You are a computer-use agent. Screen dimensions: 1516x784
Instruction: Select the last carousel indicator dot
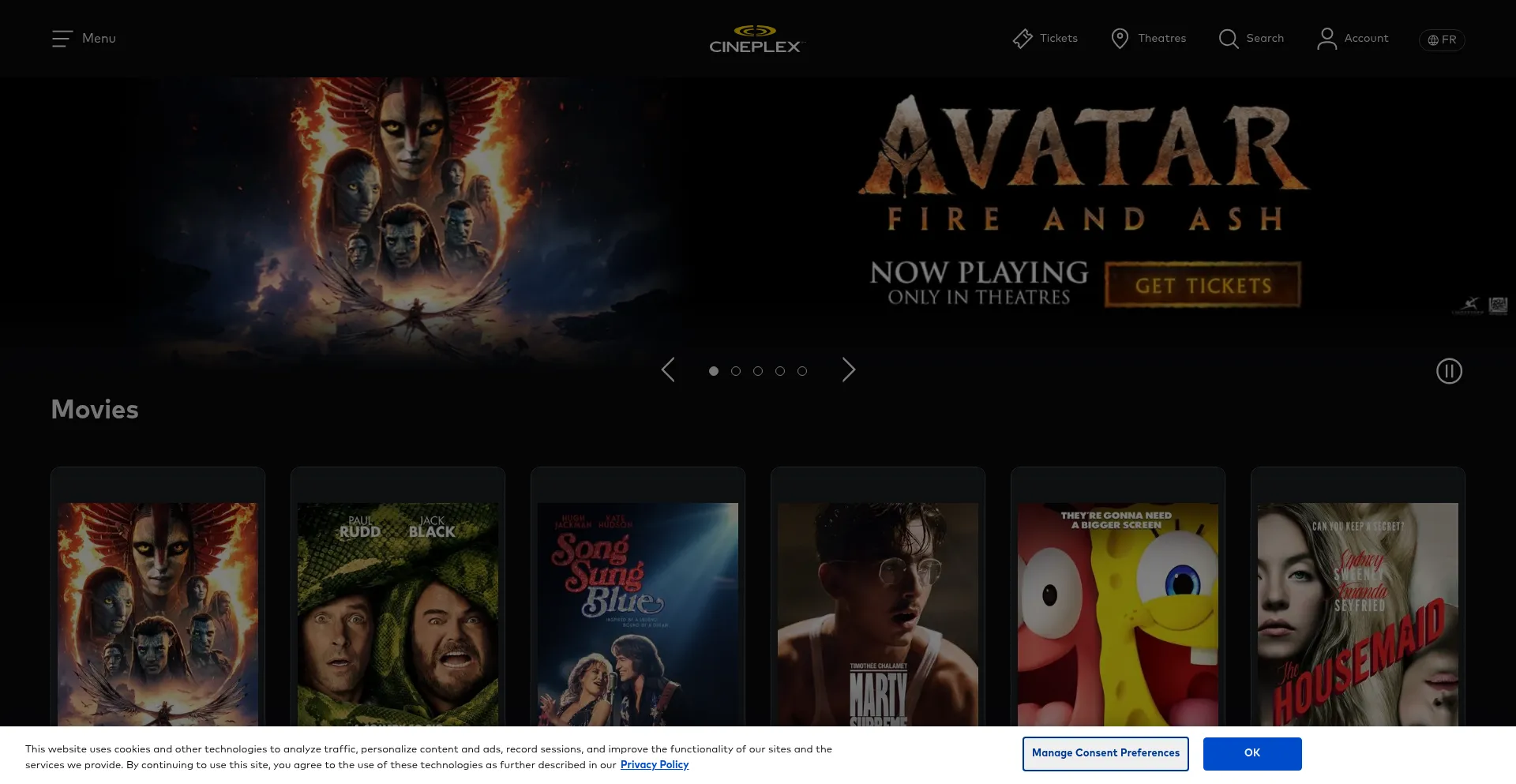802,370
